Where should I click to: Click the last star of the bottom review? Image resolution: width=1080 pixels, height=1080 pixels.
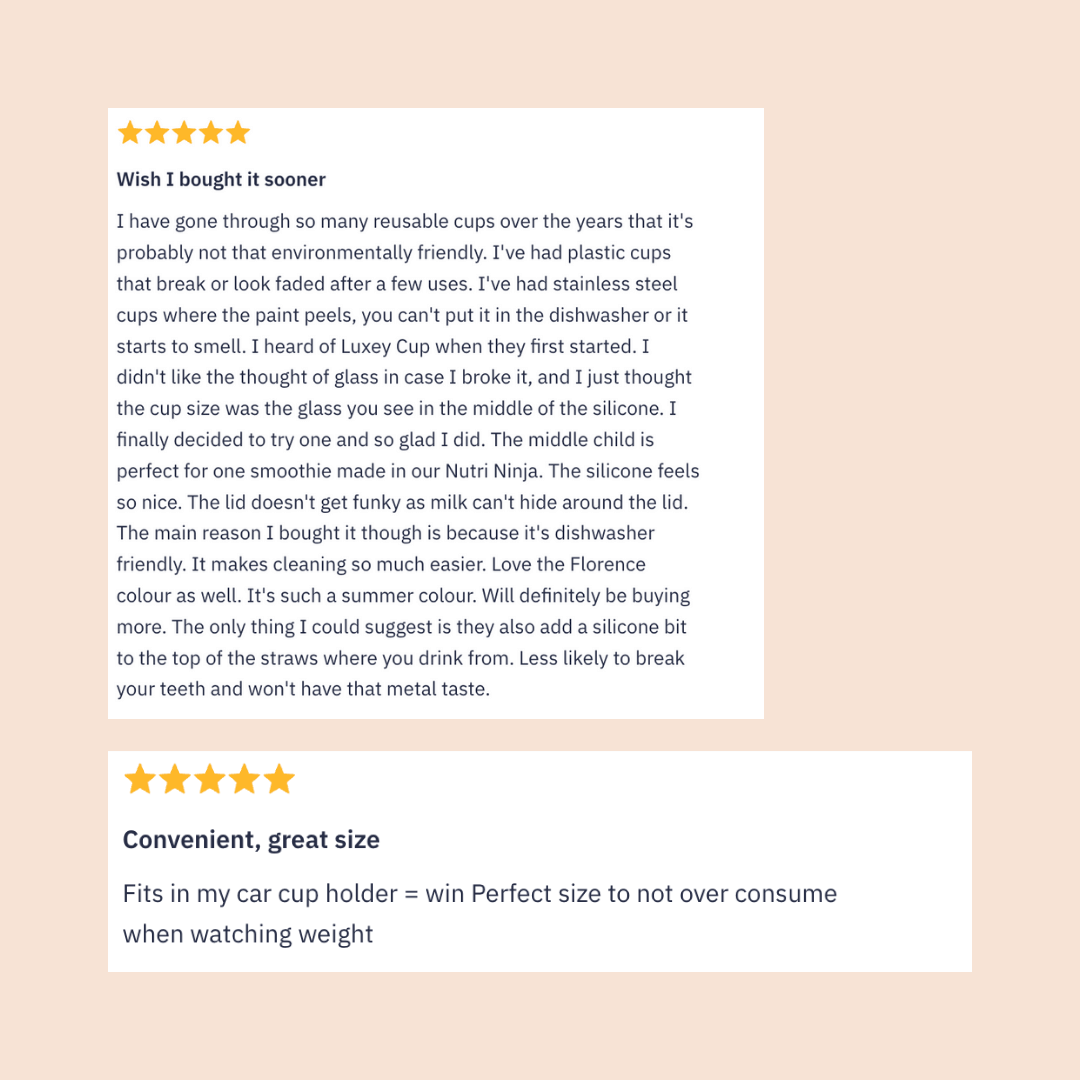point(280,779)
